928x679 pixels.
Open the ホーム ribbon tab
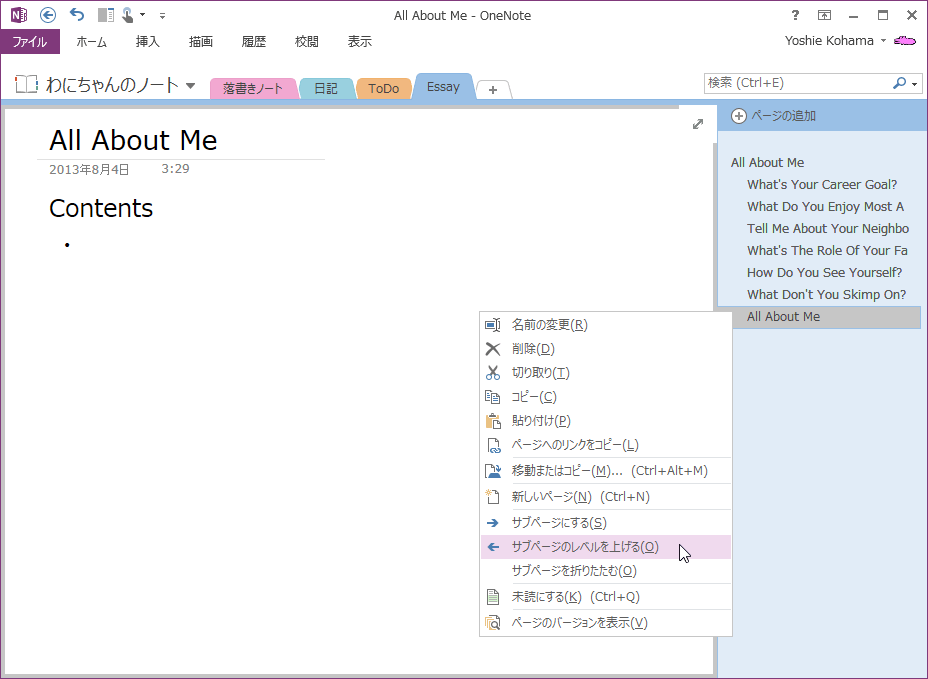tap(92, 41)
